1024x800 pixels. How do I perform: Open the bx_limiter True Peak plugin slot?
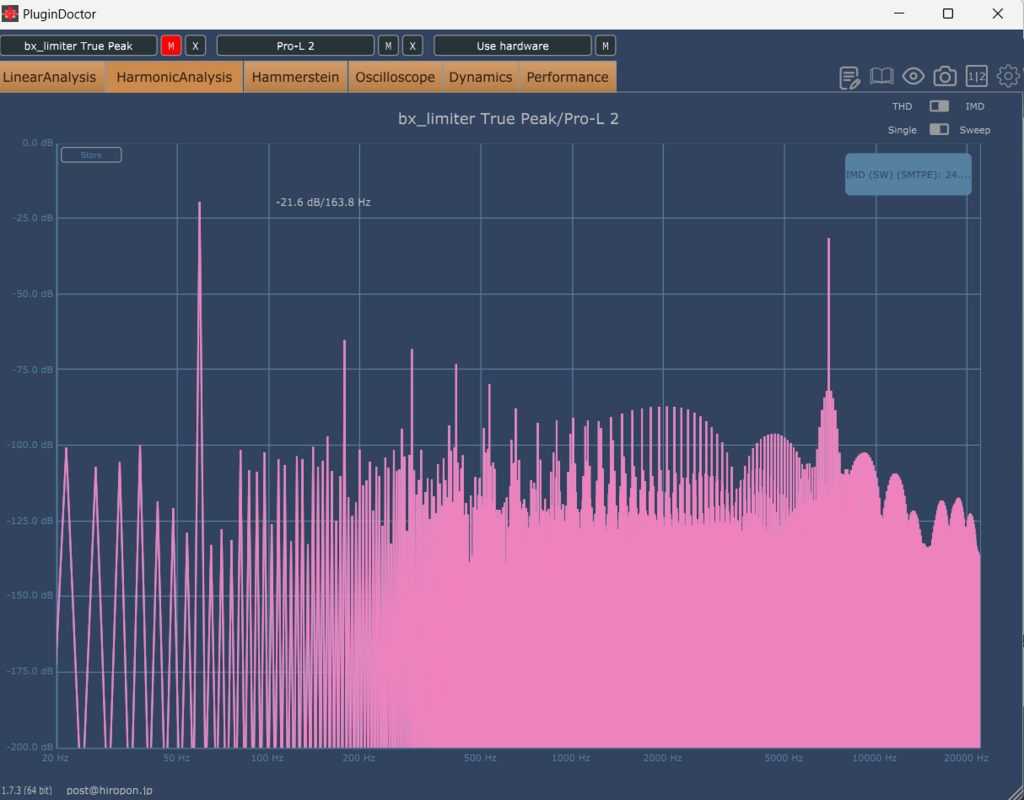click(78, 46)
